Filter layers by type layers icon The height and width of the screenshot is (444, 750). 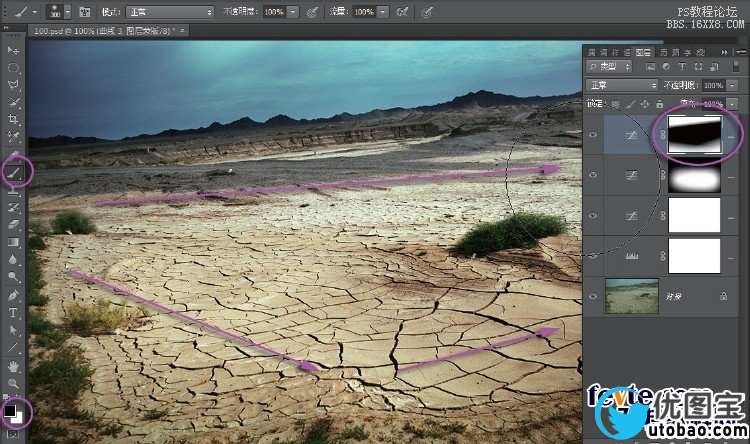[x=682, y=67]
